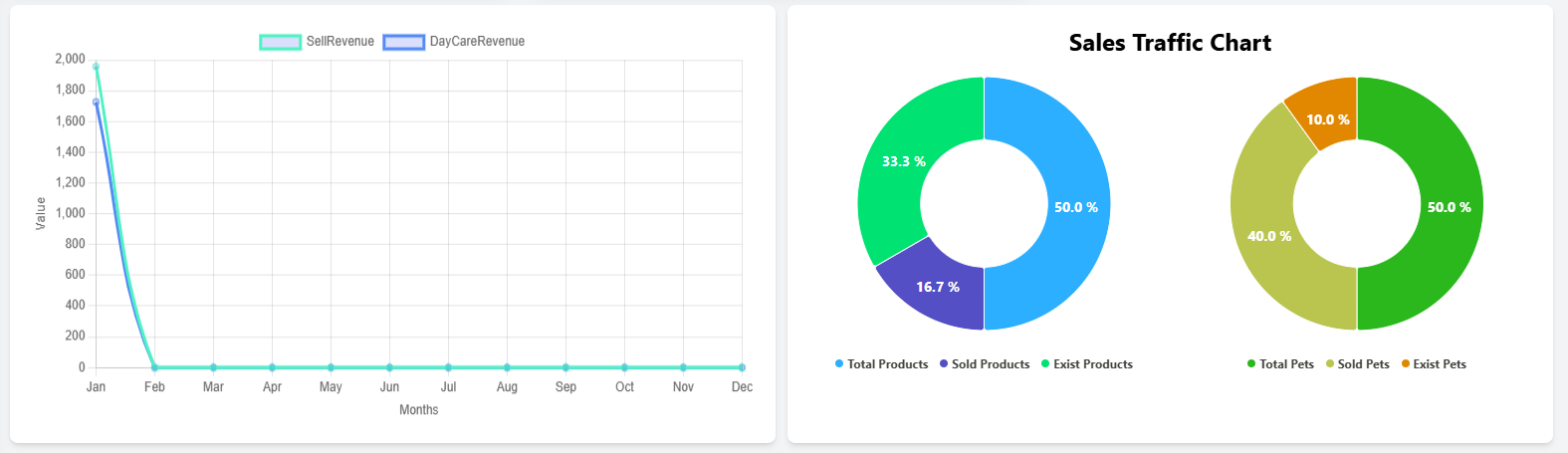Hide Total Products in donut legend
This screenshot has height=453, width=1568.
pos(882,364)
